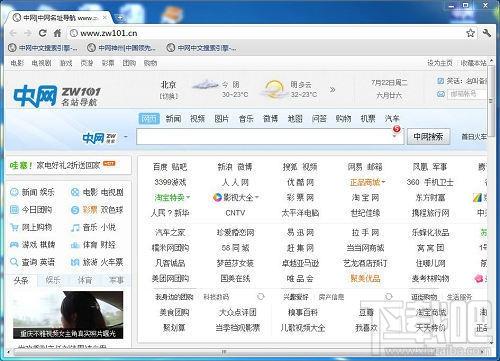This screenshot has height=361, width=500.
Task: Click the 旅游 火车票 map icon
Action: [75, 262]
